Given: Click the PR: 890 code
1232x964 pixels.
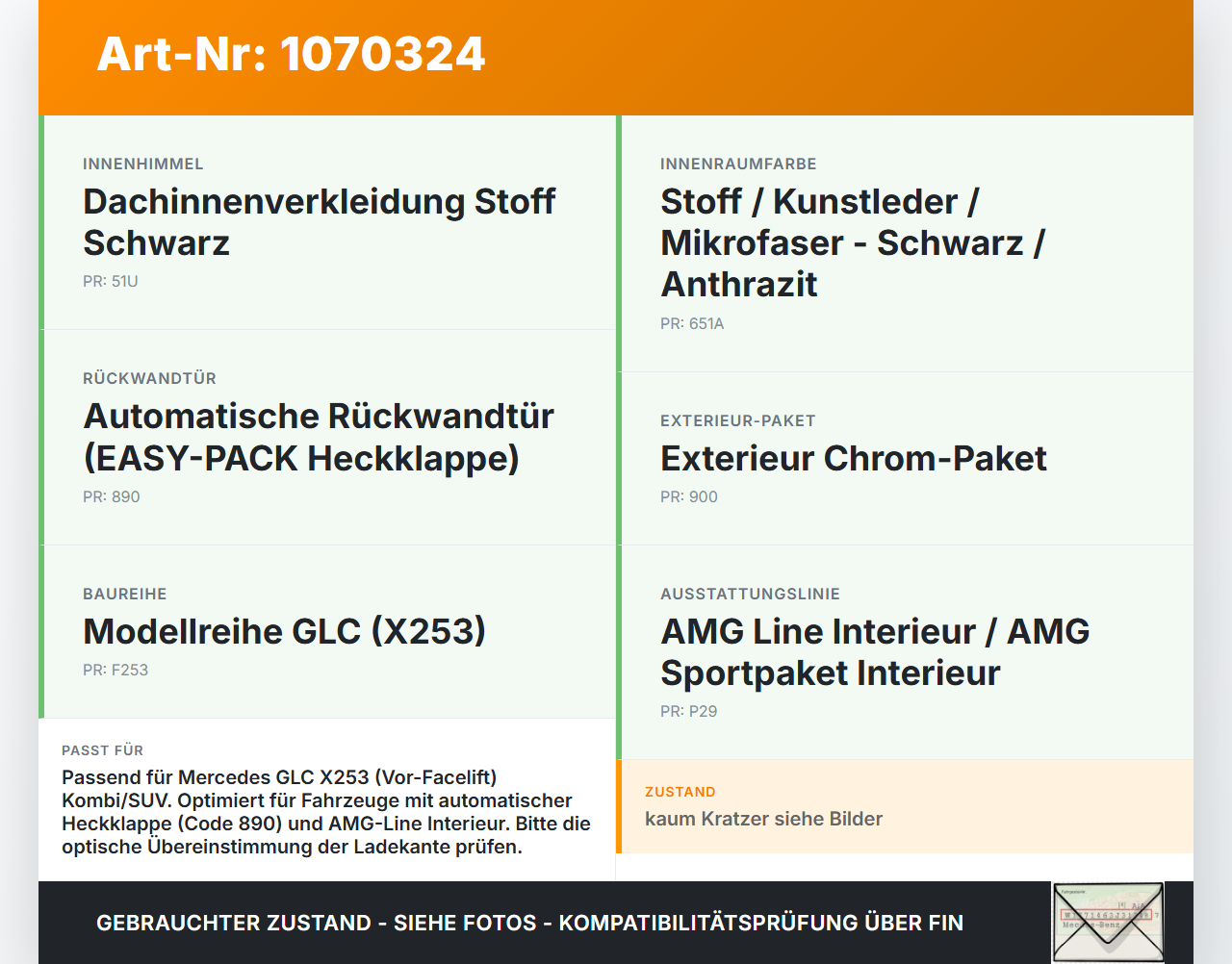Looking at the screenshot, I should coord(112,497).
